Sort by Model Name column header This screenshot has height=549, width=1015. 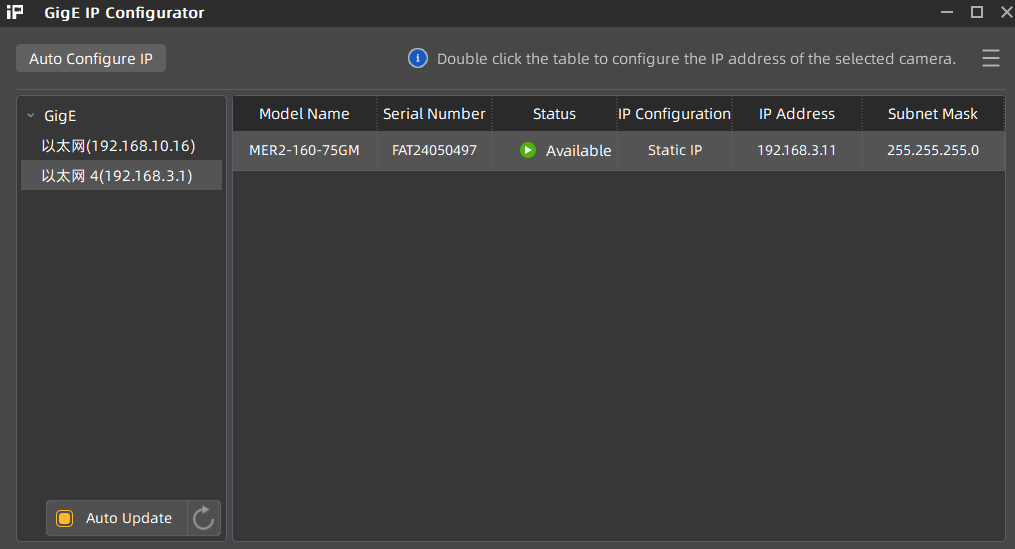click(x=304, y=114)
